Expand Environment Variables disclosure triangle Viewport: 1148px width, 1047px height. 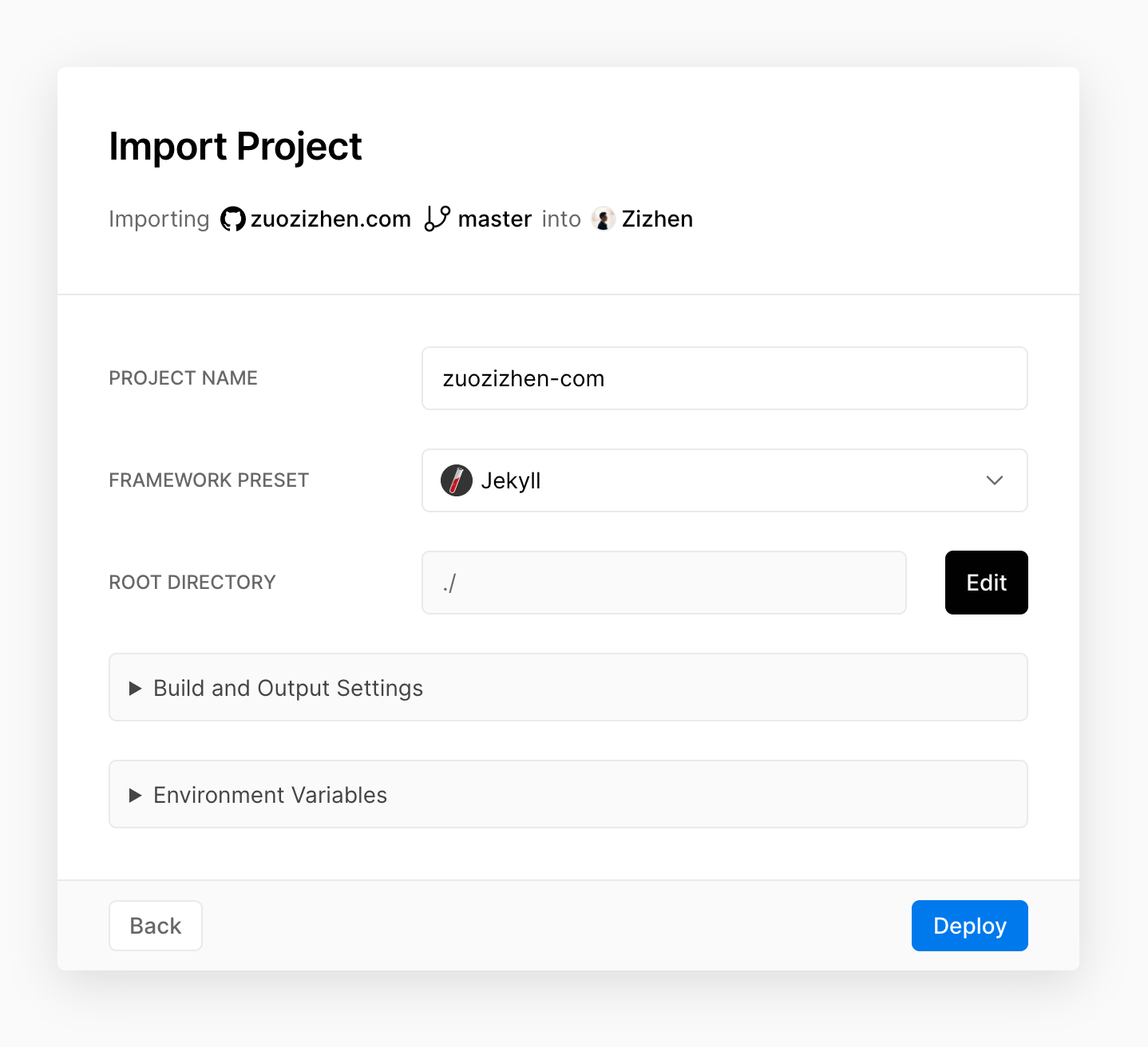point(136,795)
